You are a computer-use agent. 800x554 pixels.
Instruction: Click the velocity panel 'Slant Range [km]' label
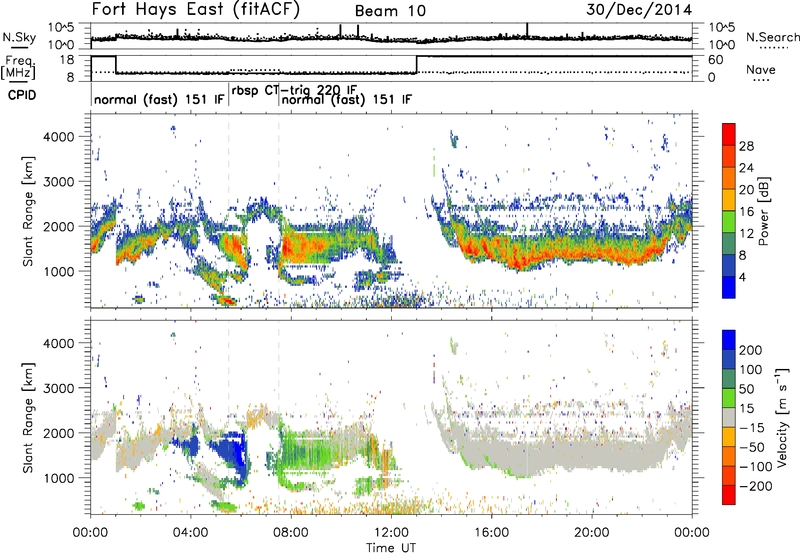[28, 417]
